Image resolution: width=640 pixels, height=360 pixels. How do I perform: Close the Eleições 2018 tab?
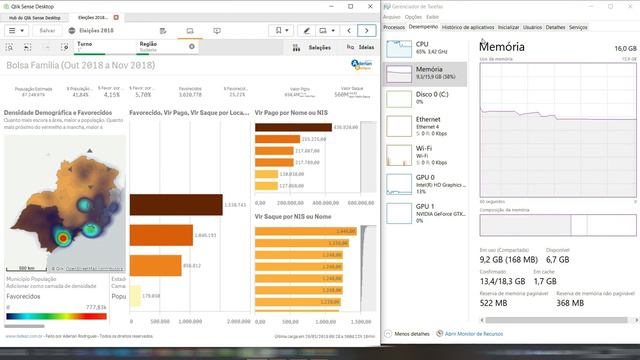[116, 18]
